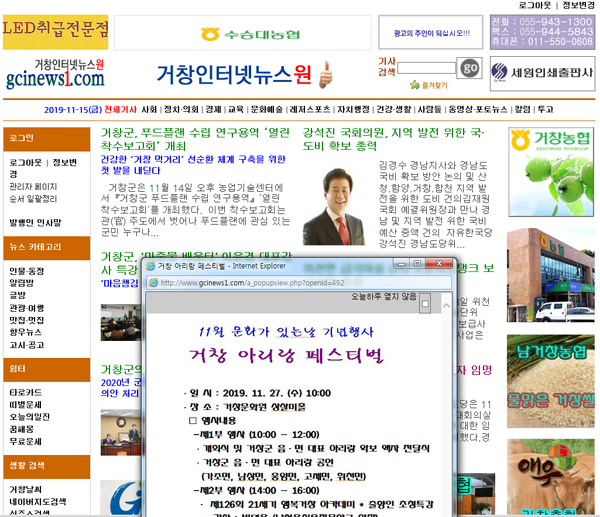
Task: Open 순서 일괄정리 sidebar link
Action: coord(33,199)
